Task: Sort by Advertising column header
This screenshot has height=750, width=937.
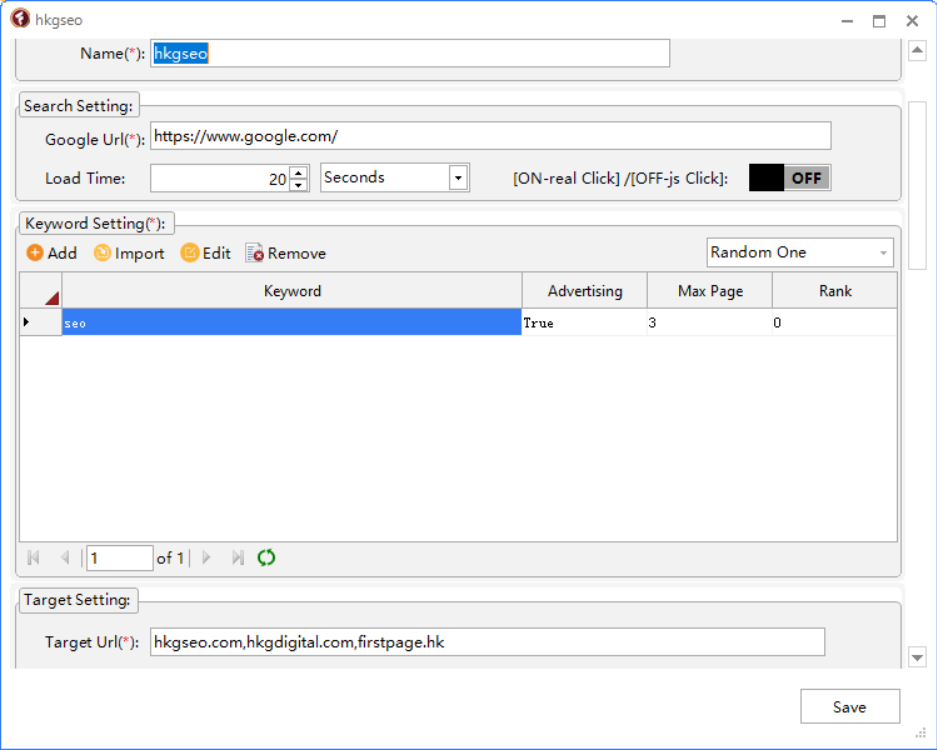Action: [584, 291]
